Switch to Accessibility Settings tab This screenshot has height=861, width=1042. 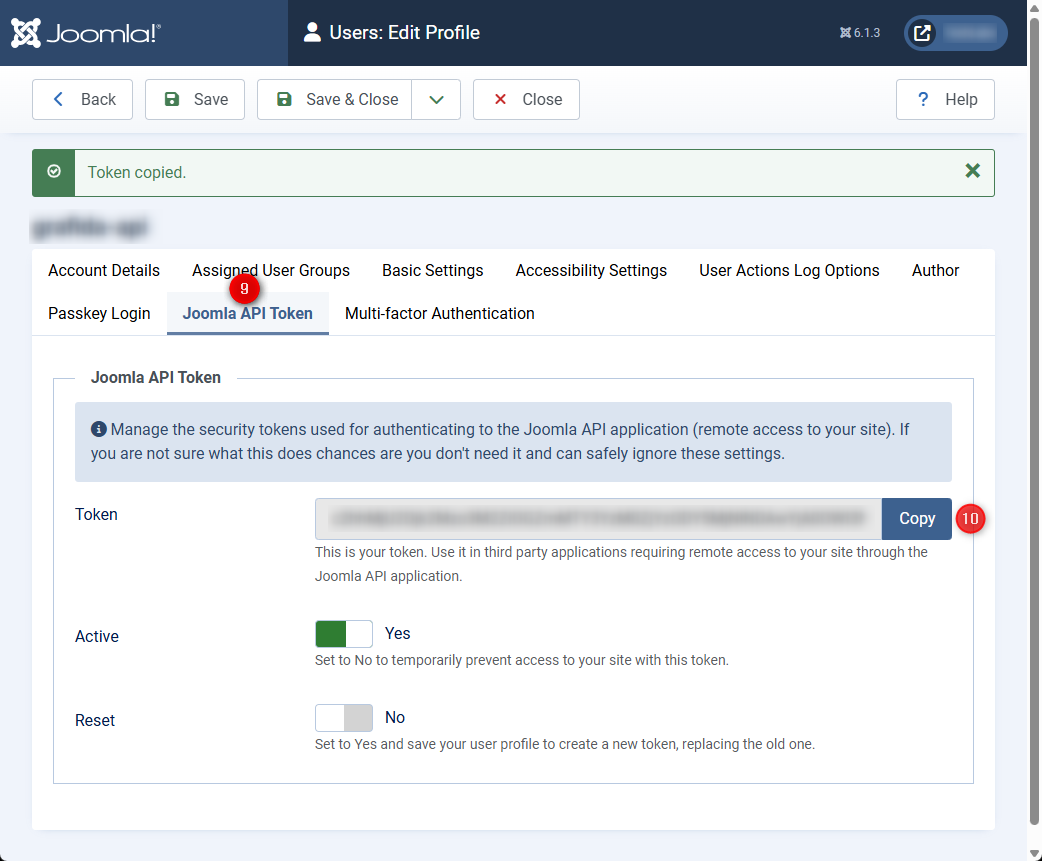pos(591,270)
